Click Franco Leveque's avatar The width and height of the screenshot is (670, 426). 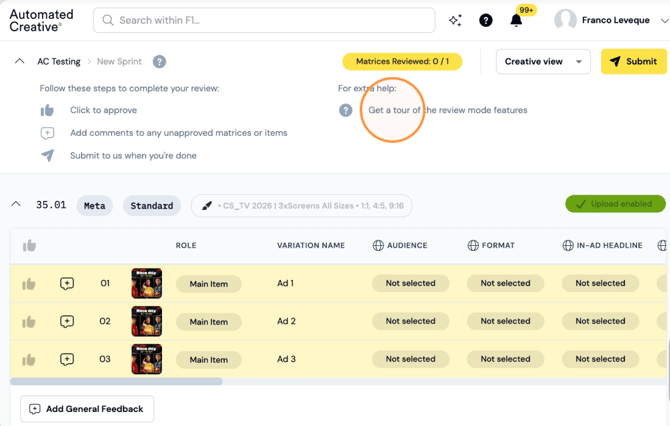pos(565,20)
